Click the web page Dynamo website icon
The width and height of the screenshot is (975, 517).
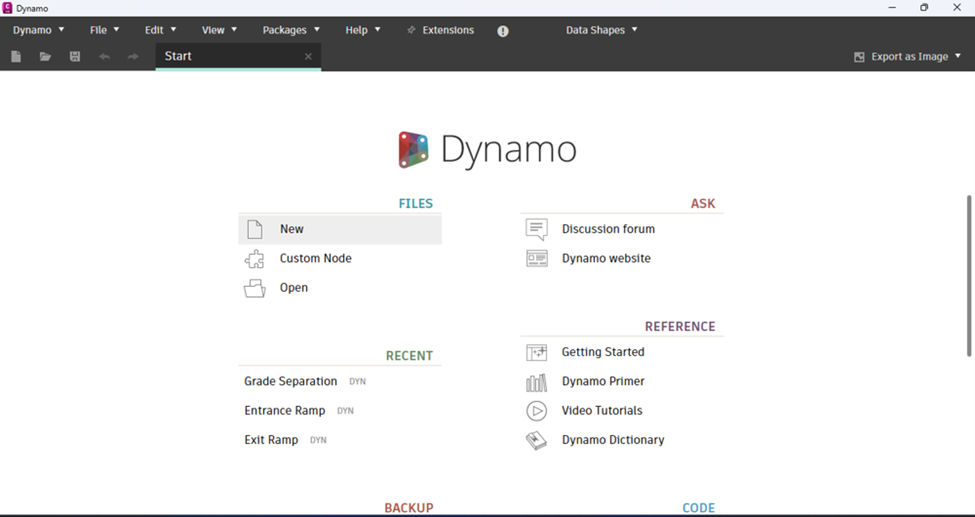(537, 258)
